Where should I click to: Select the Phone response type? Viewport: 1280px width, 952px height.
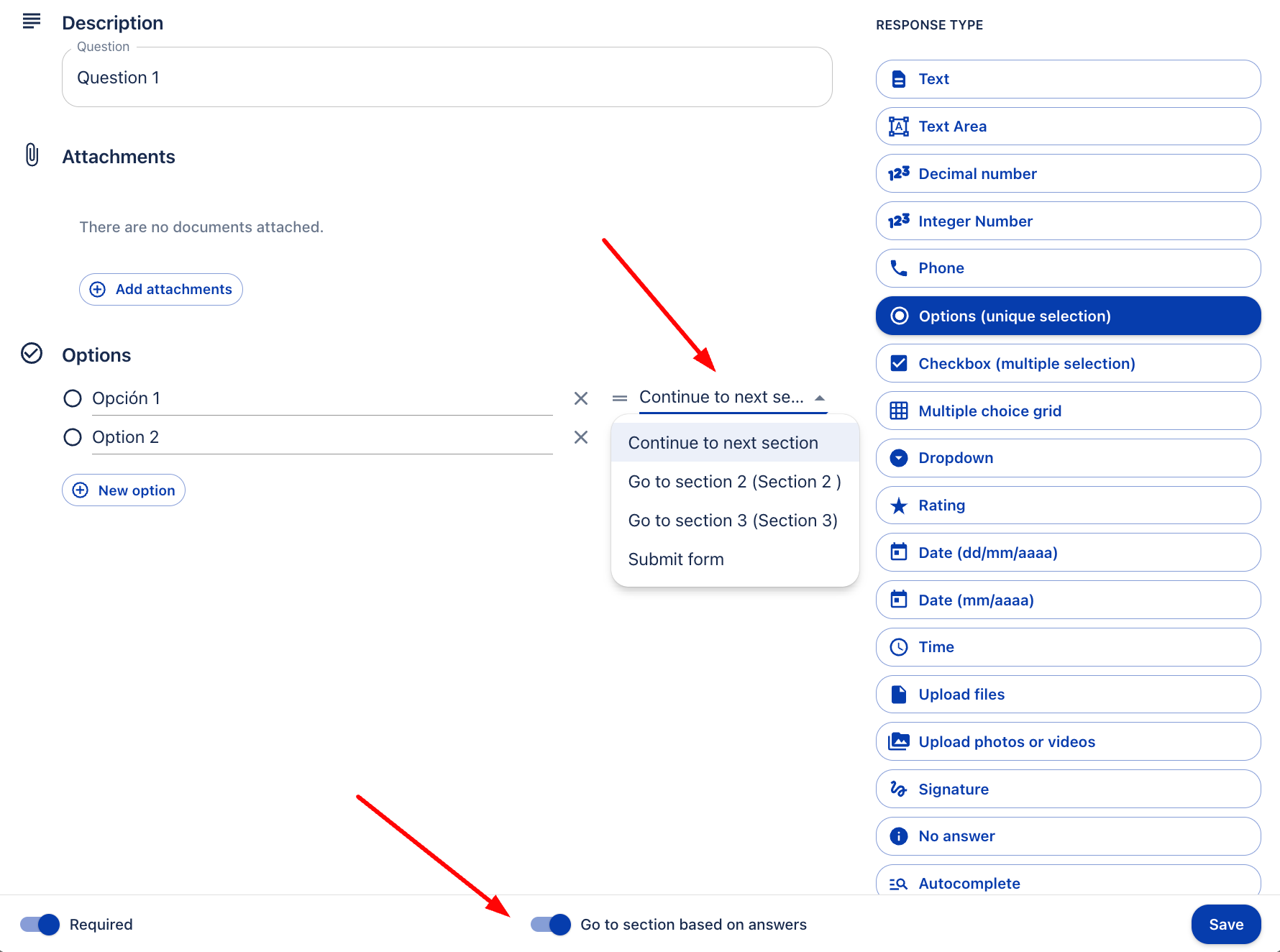tap(1067, 268)
